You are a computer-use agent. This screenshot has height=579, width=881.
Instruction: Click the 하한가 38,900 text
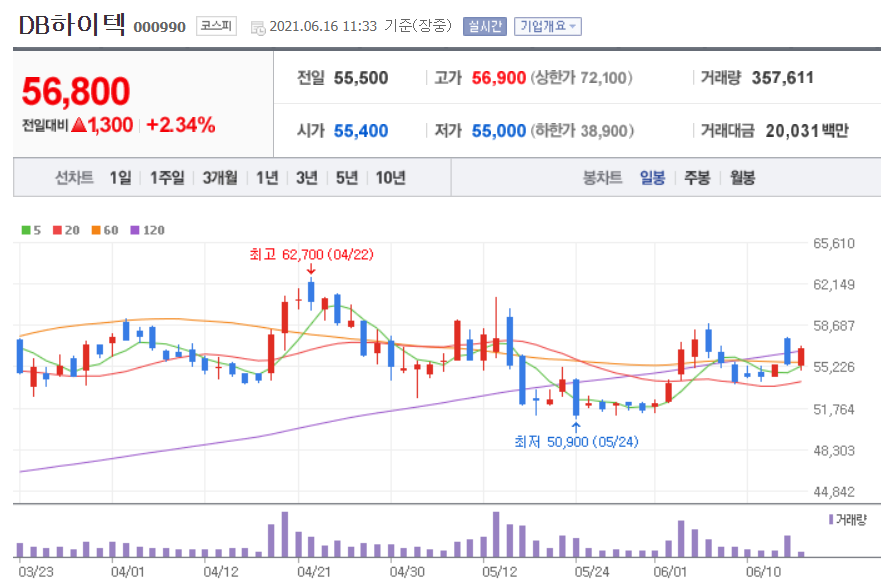coord(582,131)
